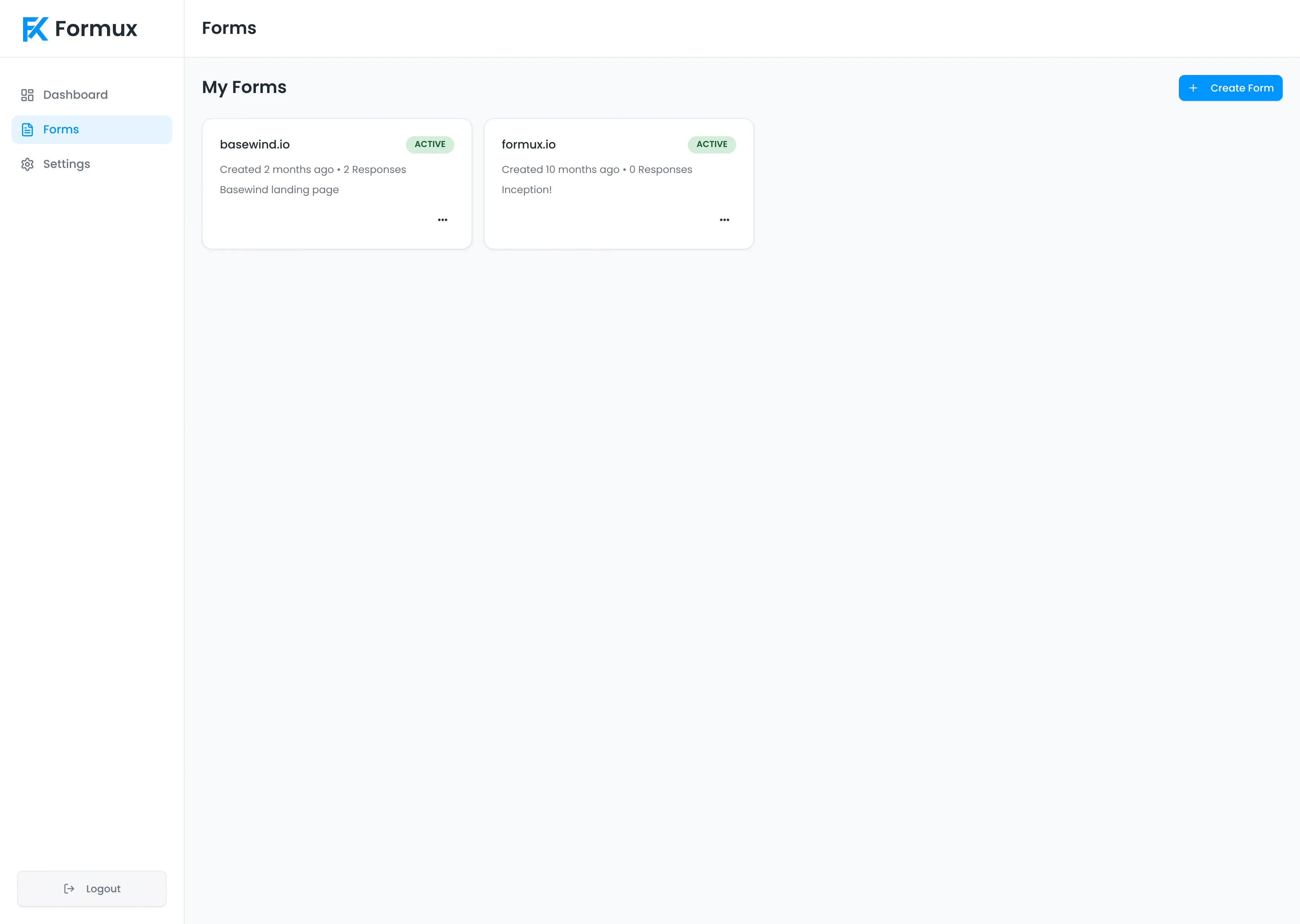This screenshot has height=924, width=1300.
Task: Click "Created 10 months ago • 0 Responses" text
Action: coord(597,169)
